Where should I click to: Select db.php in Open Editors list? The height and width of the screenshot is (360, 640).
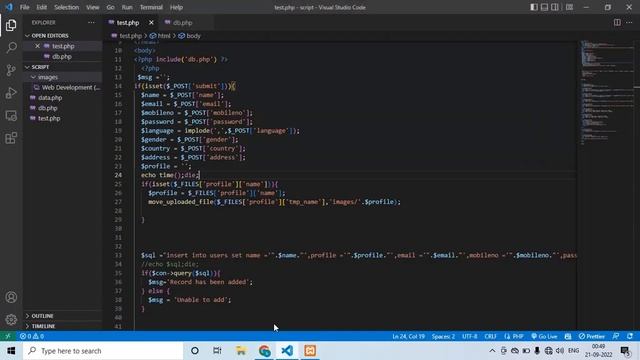tap(62, 56)
